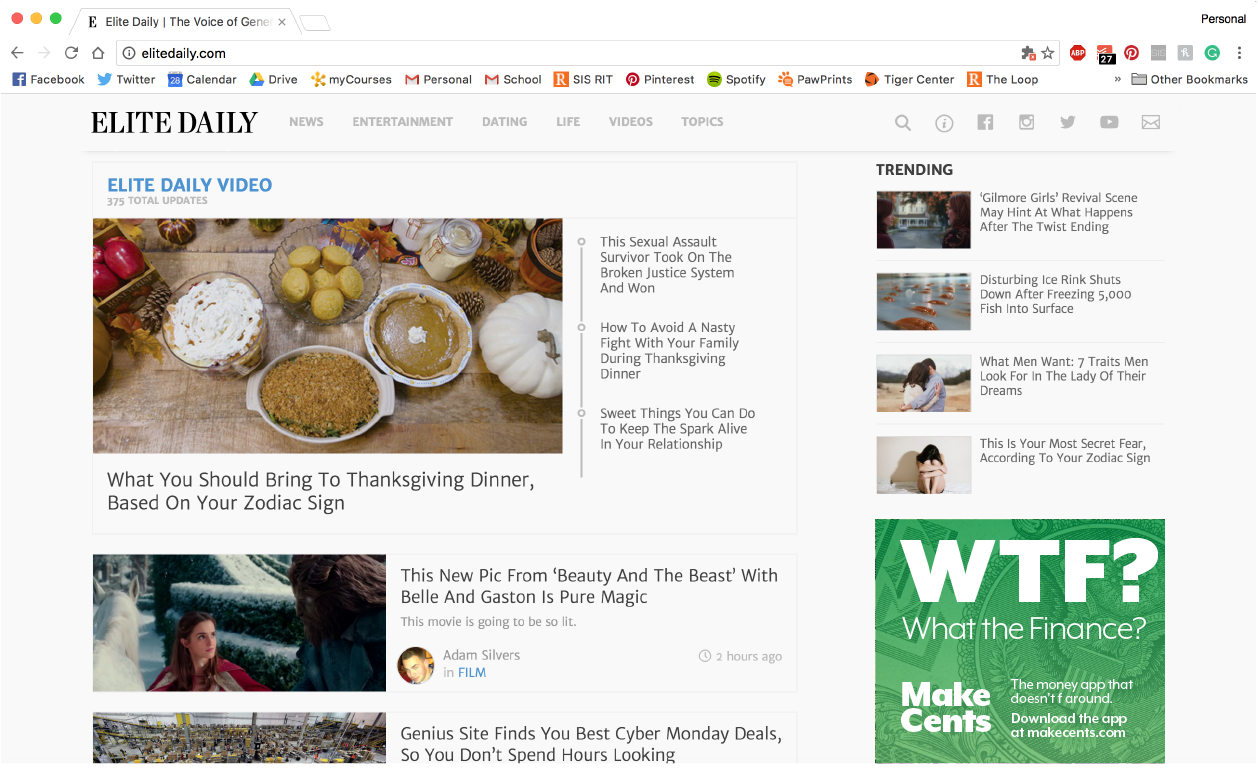Open the Personal profile switcher
Image resolution: width=1258 pixels, height=770 pixels.
click(1223, 19)
